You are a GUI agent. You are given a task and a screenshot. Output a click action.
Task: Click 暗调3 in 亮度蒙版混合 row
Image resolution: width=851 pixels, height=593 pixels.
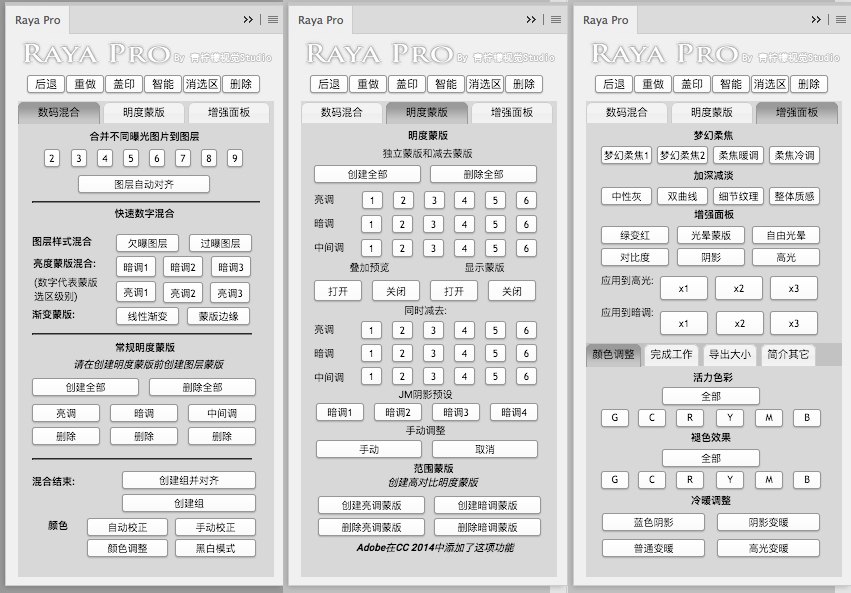pyautogui.click(x=231, y=267)
